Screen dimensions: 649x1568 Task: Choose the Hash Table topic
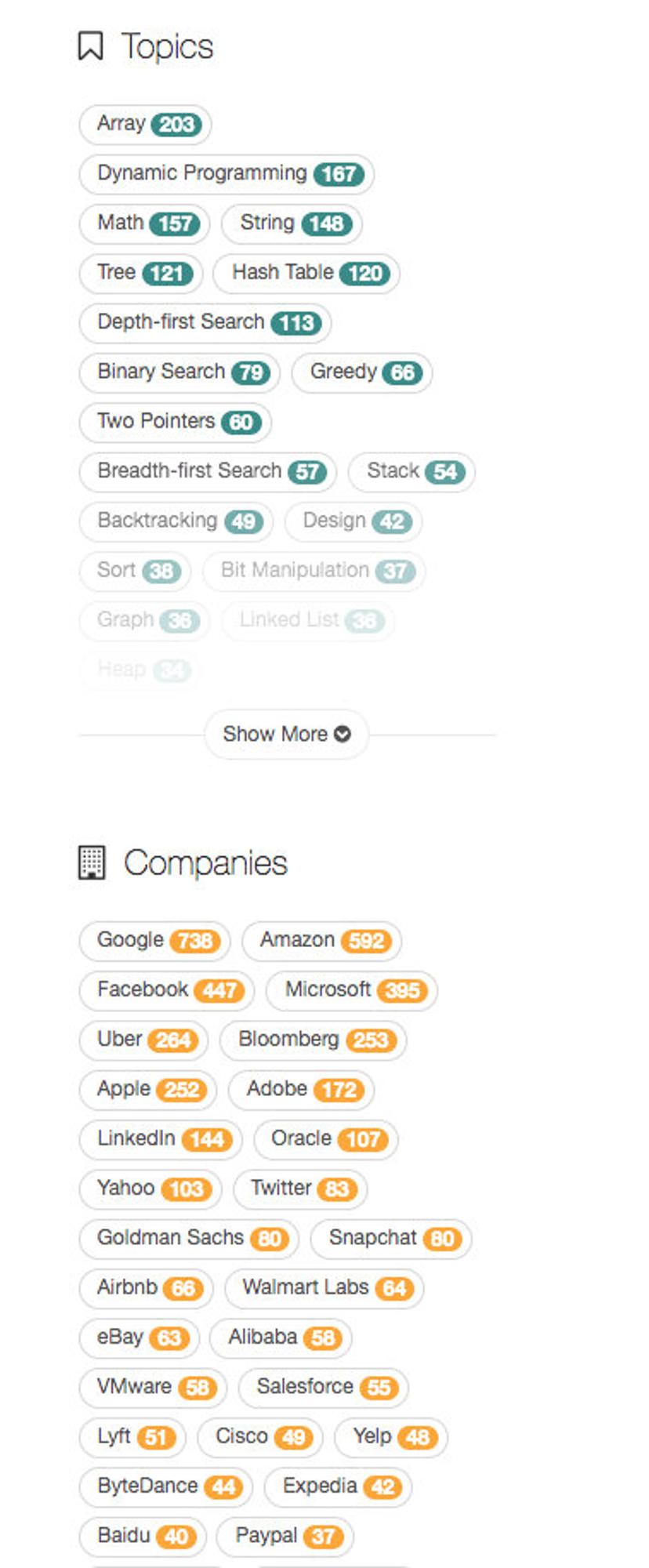(306, 273)
